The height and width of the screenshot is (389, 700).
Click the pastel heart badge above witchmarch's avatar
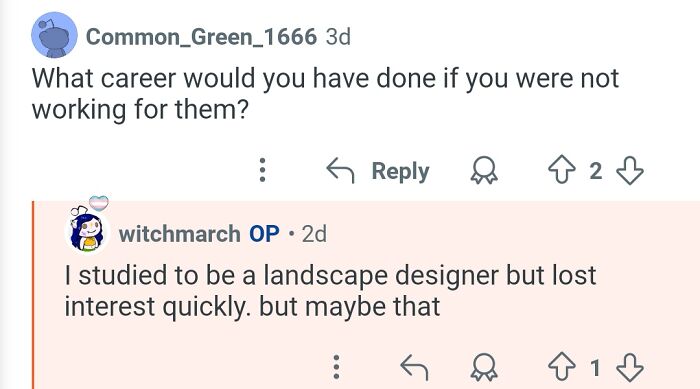click(99, 203)
